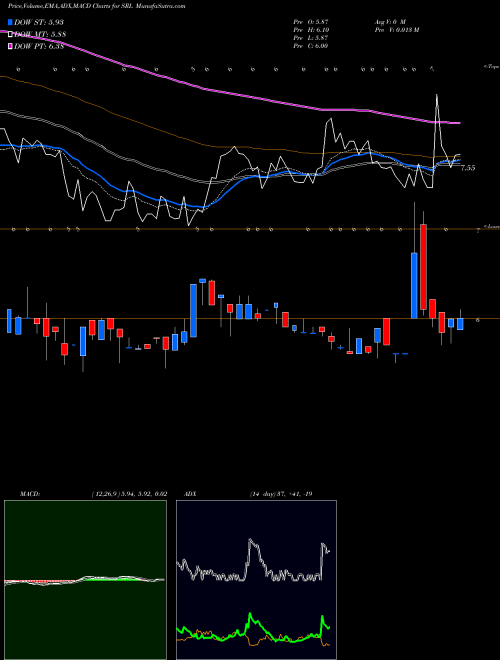Click the chart title mentioning MunafaSutra.com
The image size is (500, 660).
coord(96,6)
